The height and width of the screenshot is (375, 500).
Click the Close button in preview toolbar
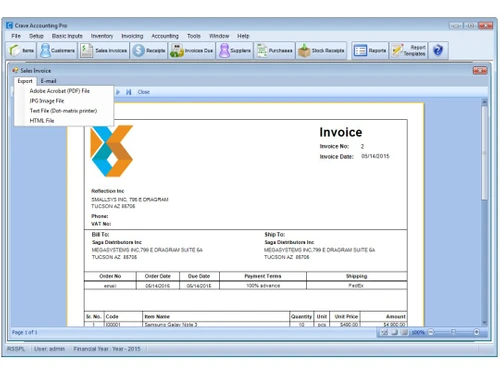pyautogui.click(x=144, y=92)
